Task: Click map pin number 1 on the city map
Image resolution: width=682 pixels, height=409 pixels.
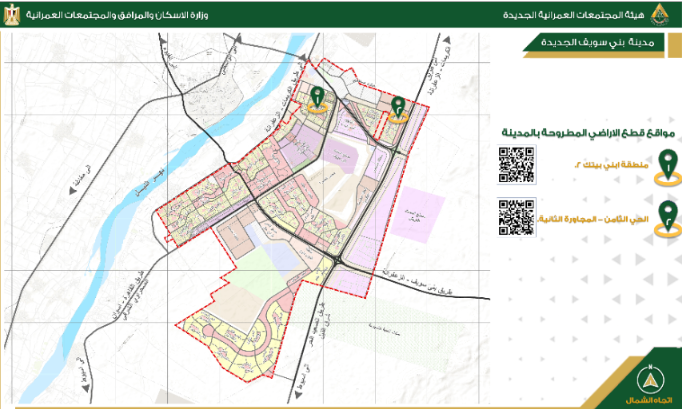Action: (318, 100)
